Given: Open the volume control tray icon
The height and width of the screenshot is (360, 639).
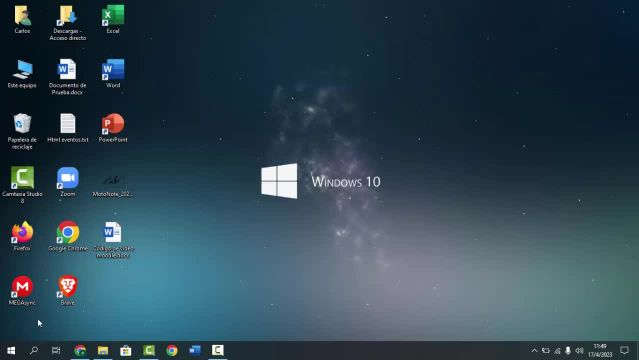Looking at the screenshot, I should 579,351.
